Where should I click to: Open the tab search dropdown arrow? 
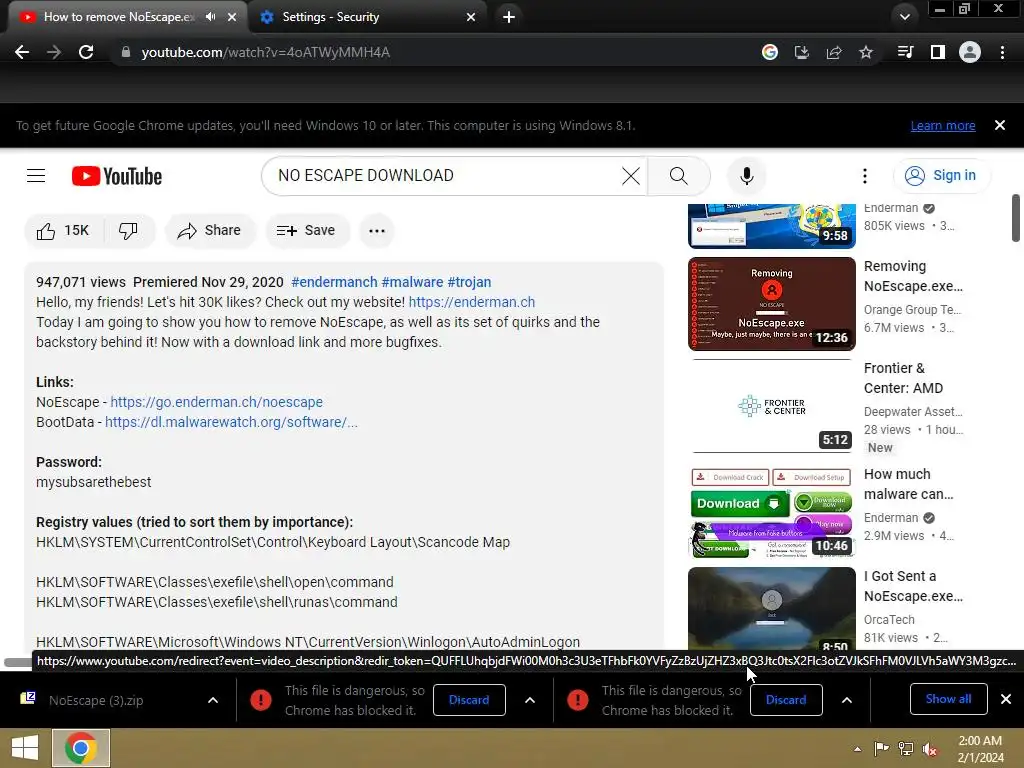coord(904,17)
